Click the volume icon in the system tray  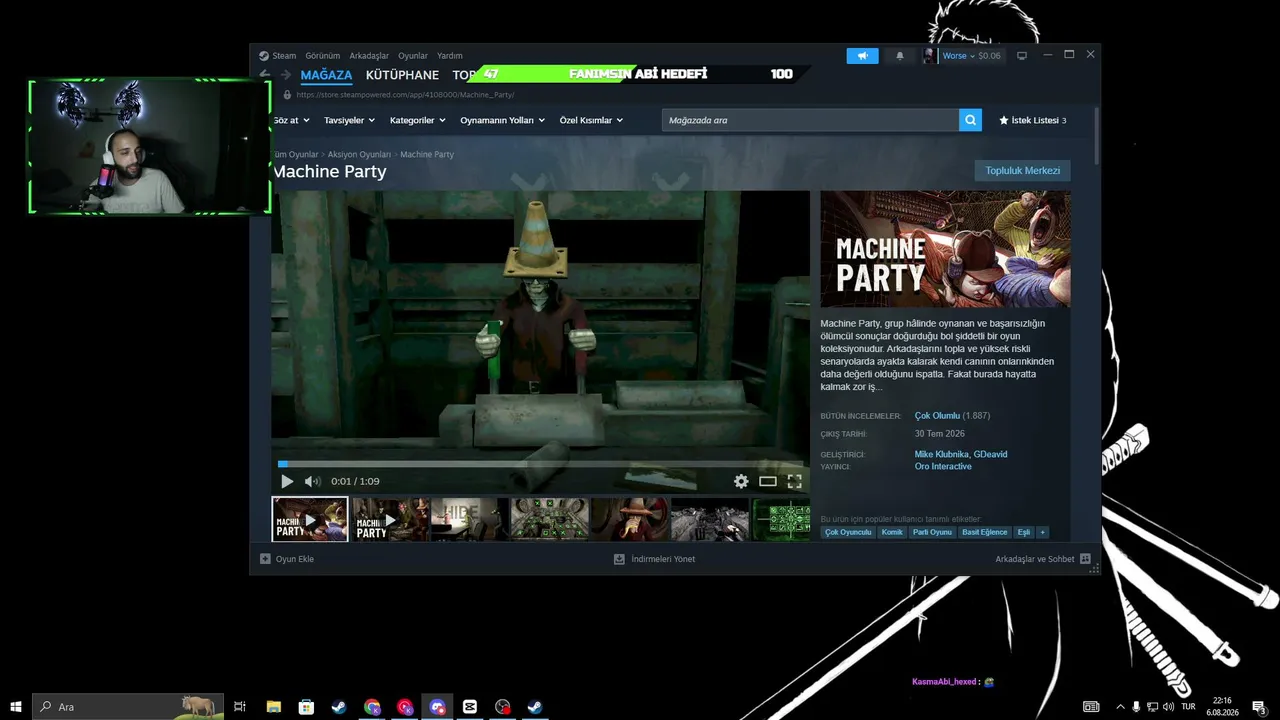click(x=1168, y=707)
